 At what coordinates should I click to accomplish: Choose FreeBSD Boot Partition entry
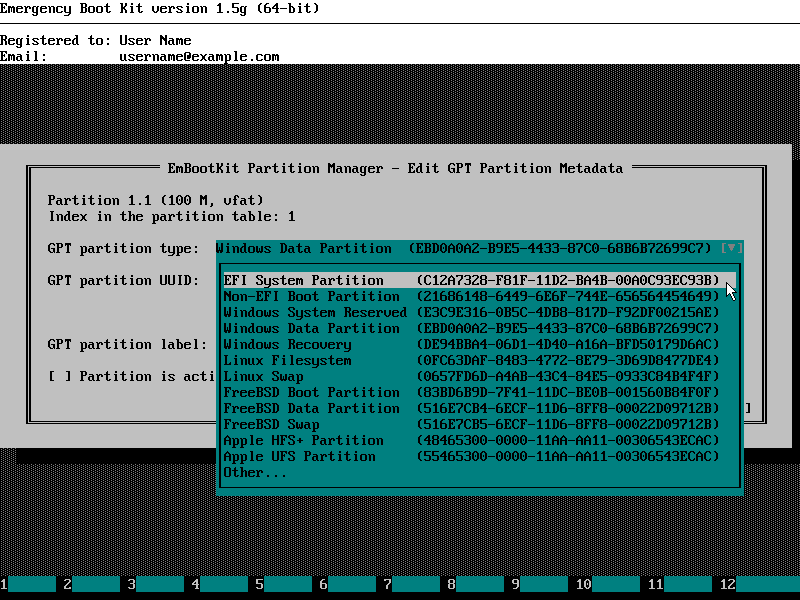tap(479, 392)
